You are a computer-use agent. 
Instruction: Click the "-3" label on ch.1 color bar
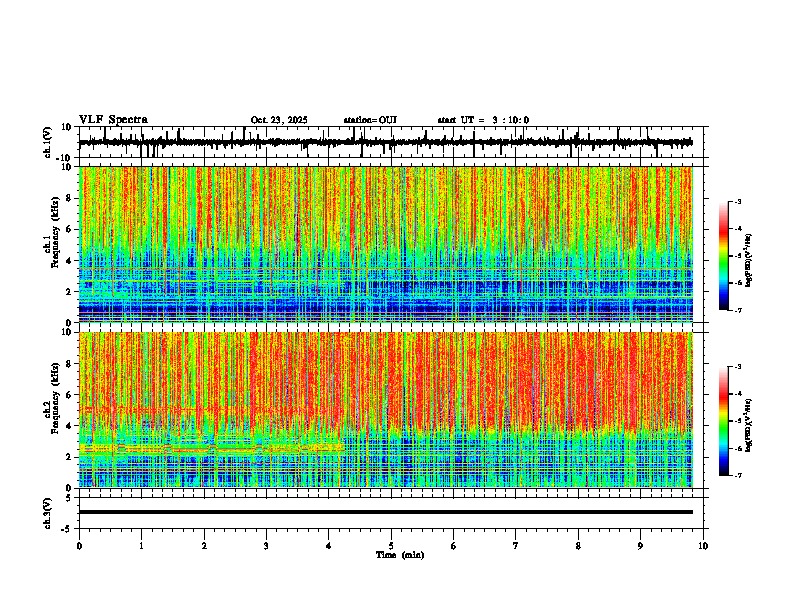click(737, 201)
